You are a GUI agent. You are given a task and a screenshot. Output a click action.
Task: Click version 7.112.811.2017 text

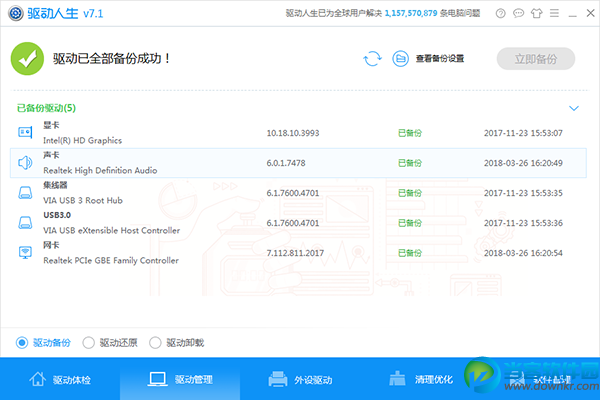pos(295,253)
